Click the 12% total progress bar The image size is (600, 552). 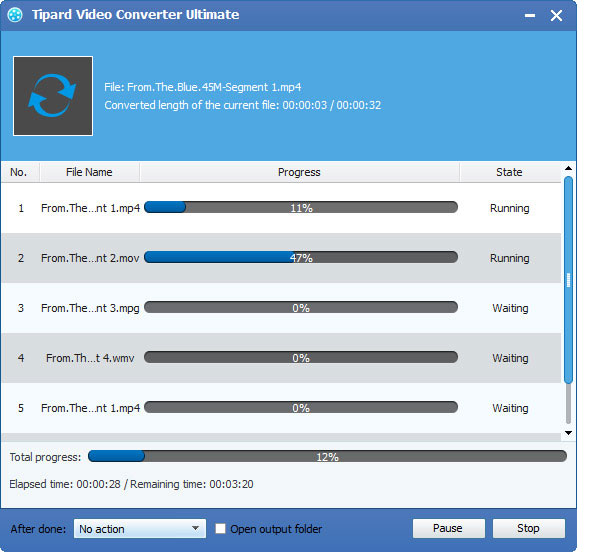(x=327, y=456)
